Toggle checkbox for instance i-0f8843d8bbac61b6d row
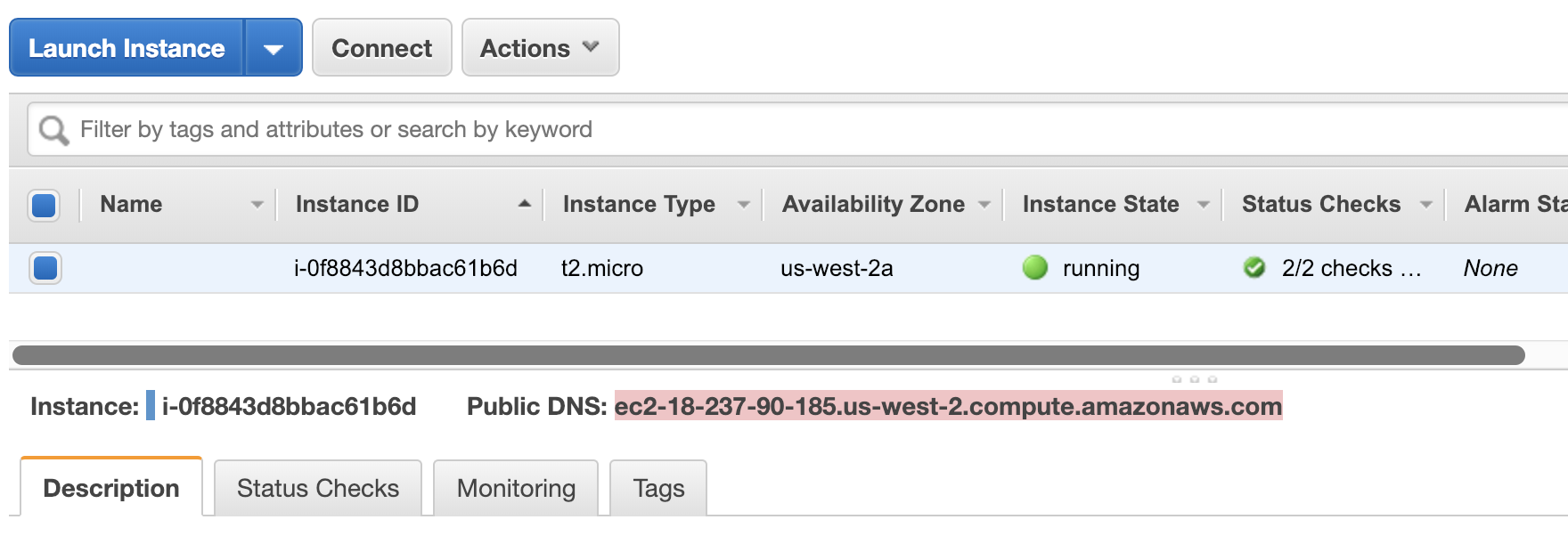This screenshot has width=1568, height=536. coord(45,268)
